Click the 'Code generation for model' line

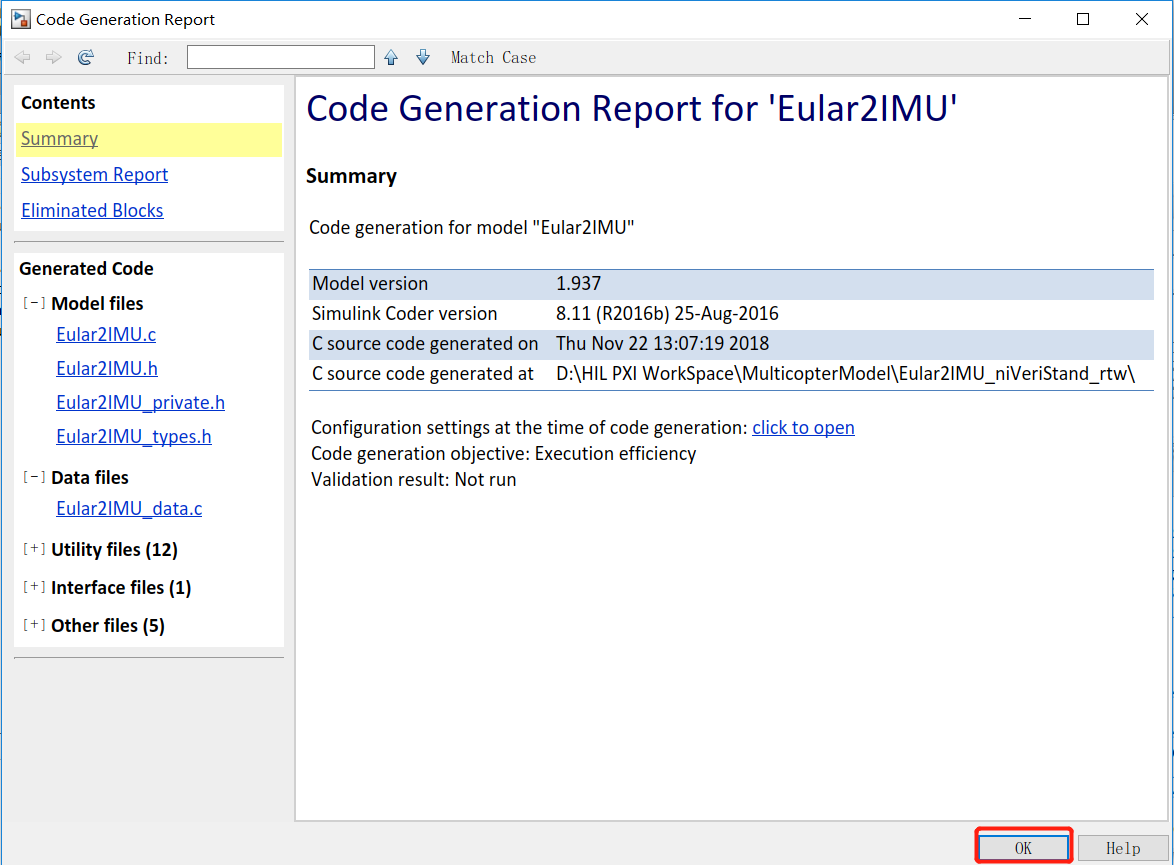(472, 228)
